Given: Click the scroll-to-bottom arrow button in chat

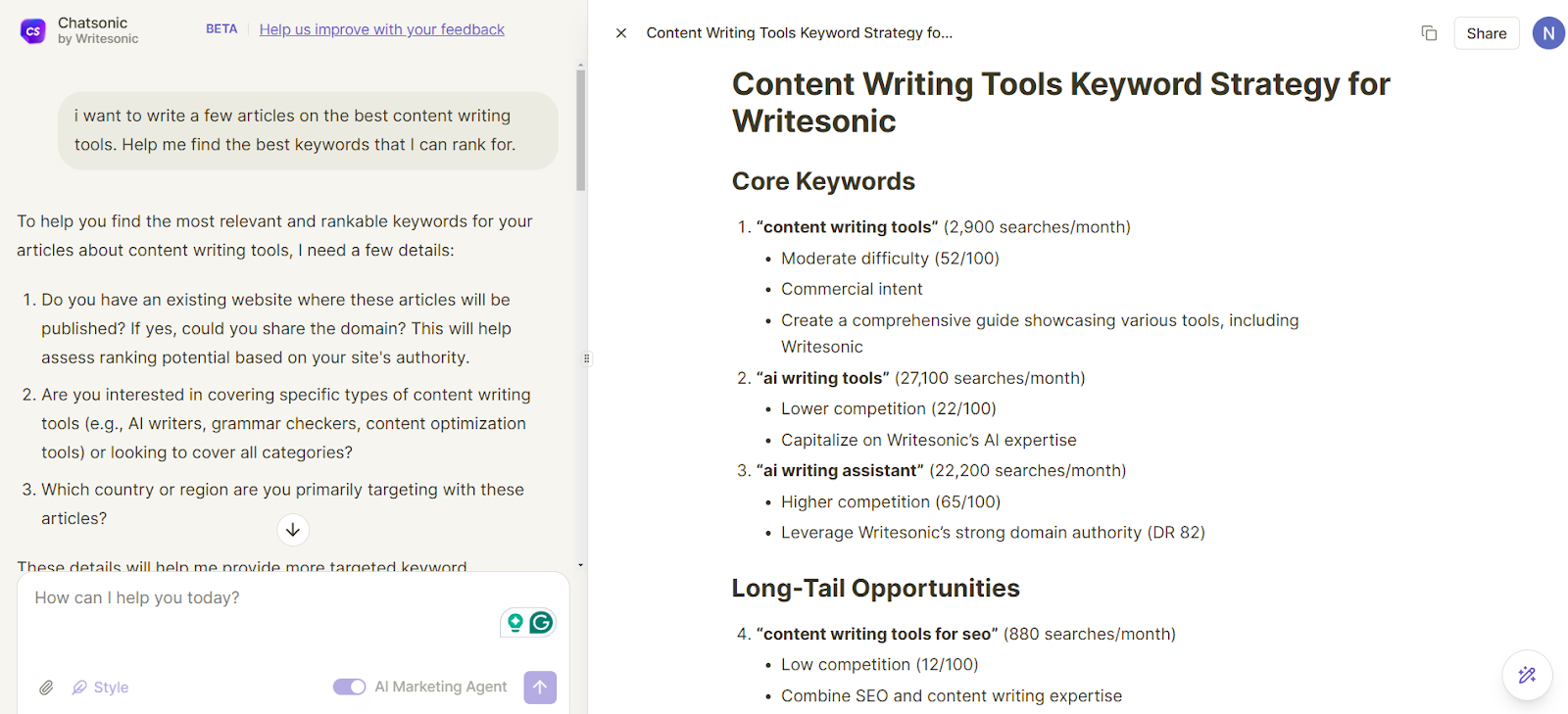Looking at the screenshot, I should [292, 530].
